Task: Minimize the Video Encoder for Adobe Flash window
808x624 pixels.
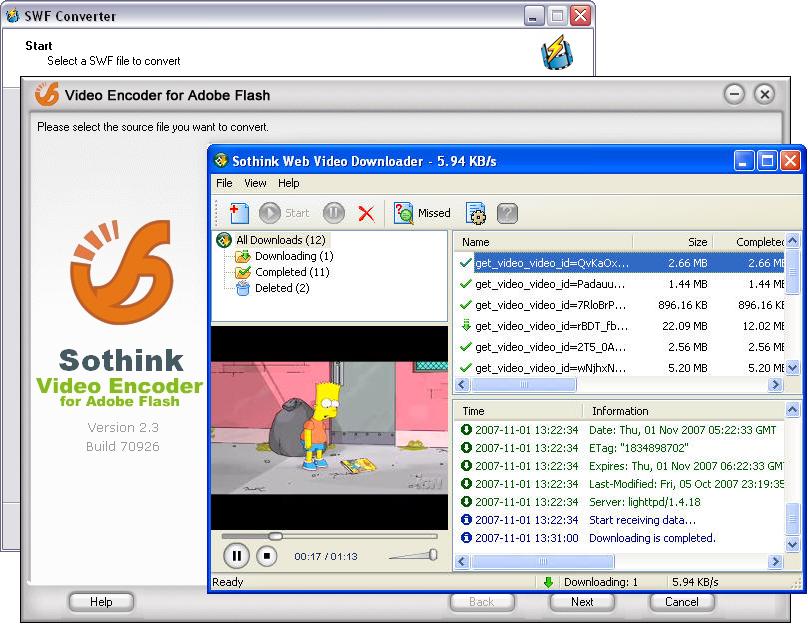Action: 734,94
